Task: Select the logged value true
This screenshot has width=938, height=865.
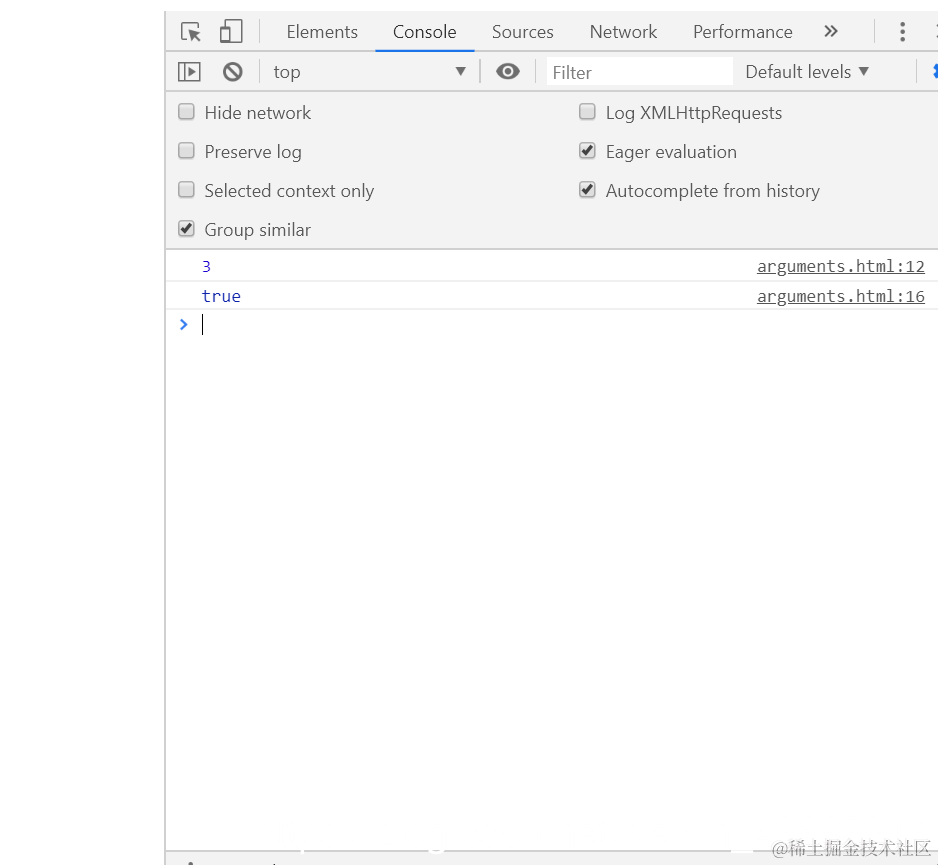Action: pyautogui.click(x=221, y=296)
